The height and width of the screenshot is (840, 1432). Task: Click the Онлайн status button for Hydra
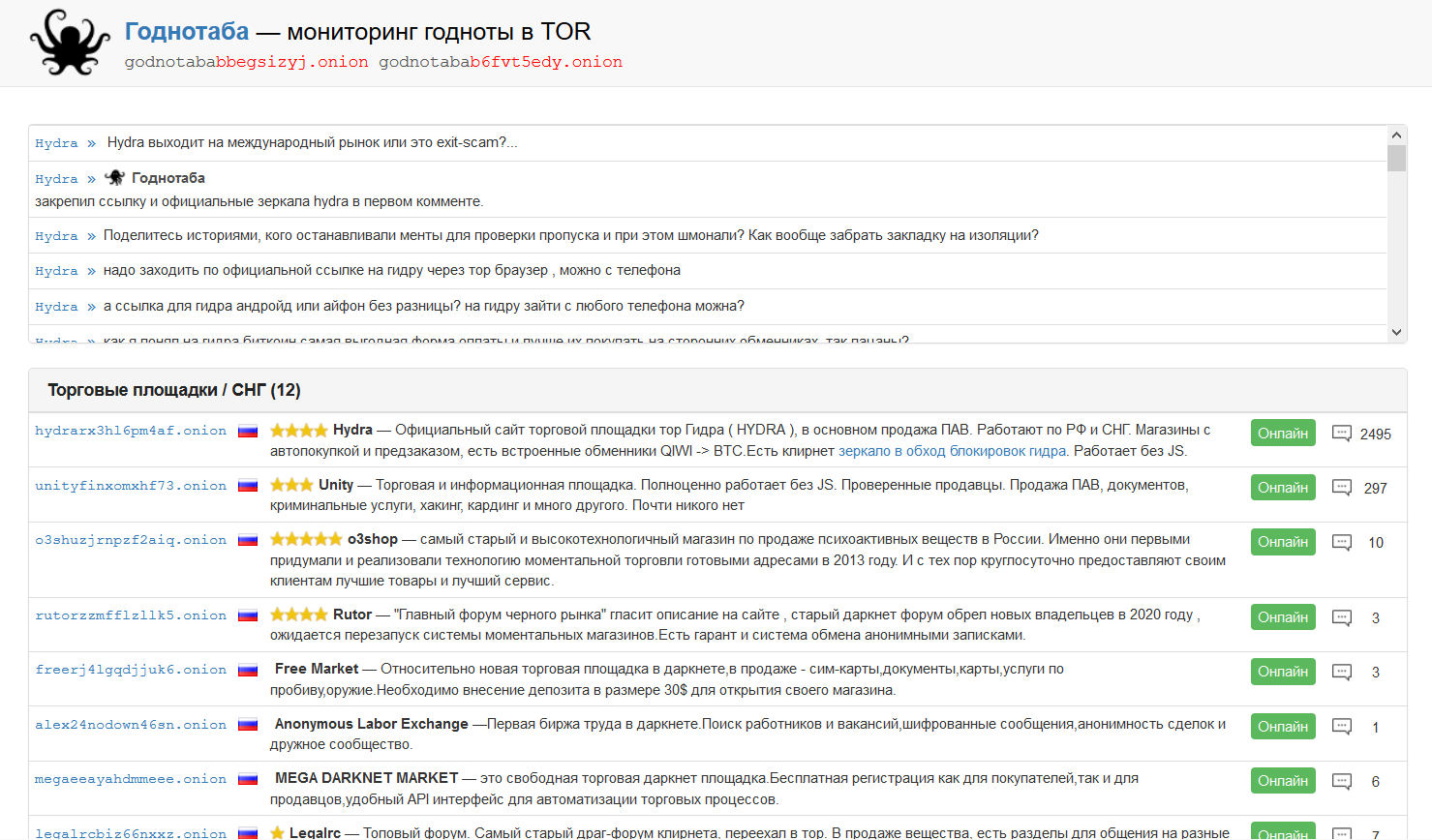[1283, 434]
